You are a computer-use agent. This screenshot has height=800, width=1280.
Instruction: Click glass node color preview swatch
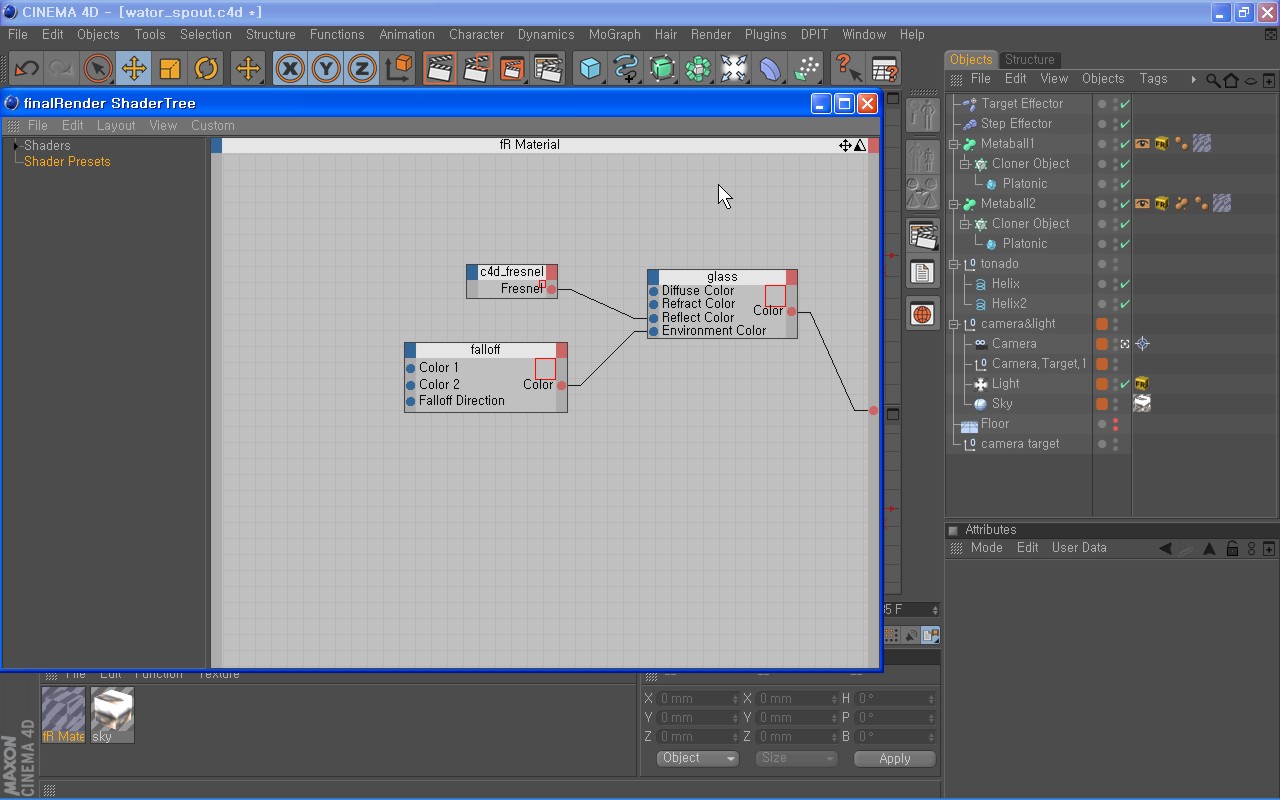click(775, 296)
